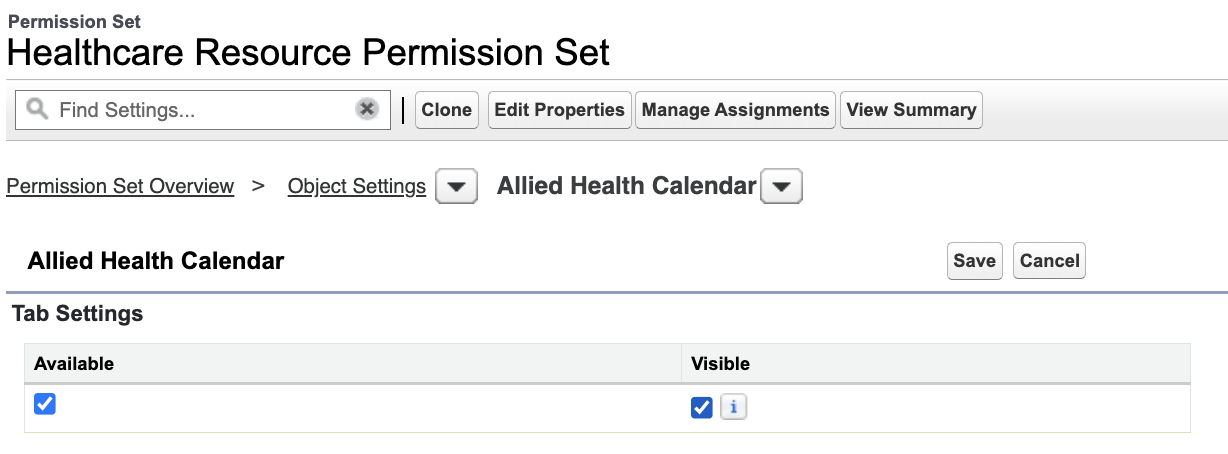Click the Visible column header

click(720, 363)
